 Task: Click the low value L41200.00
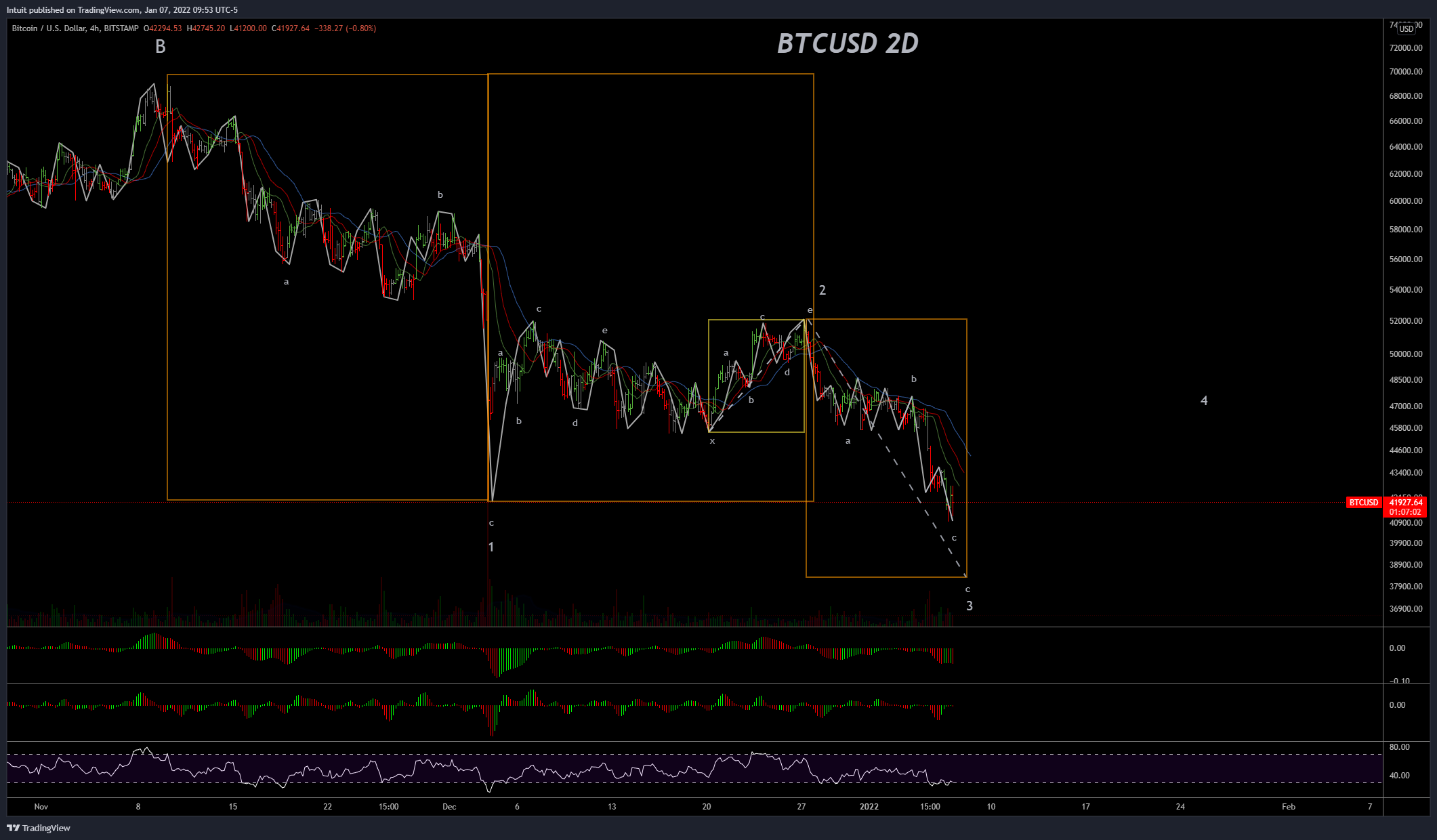point(248,28)
